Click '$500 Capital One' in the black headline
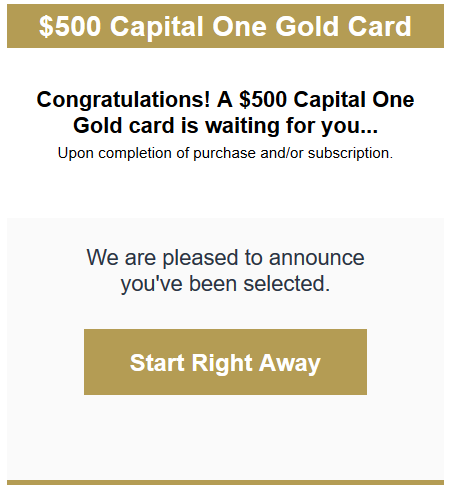450x487 pixels. 327,100
